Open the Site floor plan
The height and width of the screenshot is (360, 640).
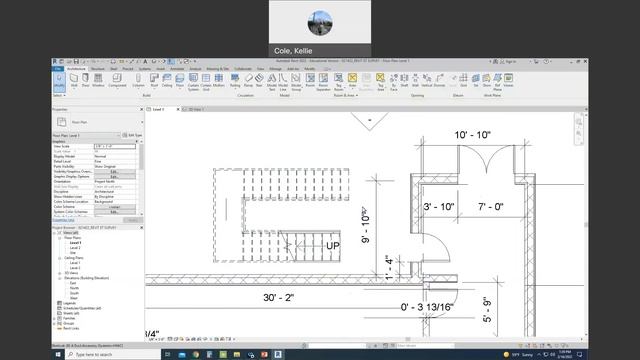tap(73, 253)
